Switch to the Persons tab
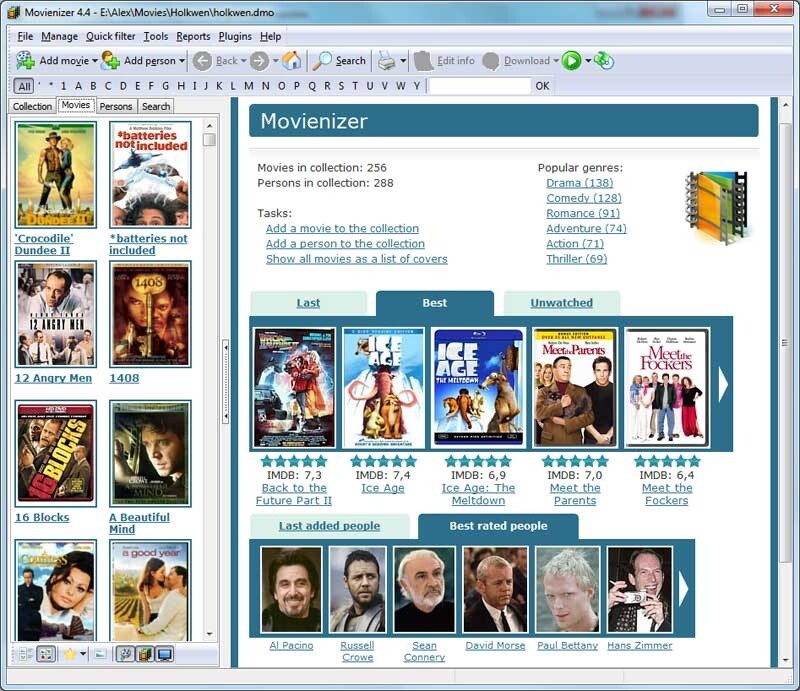The width and height of the screenshot is (800, 691). coord(115,106)
